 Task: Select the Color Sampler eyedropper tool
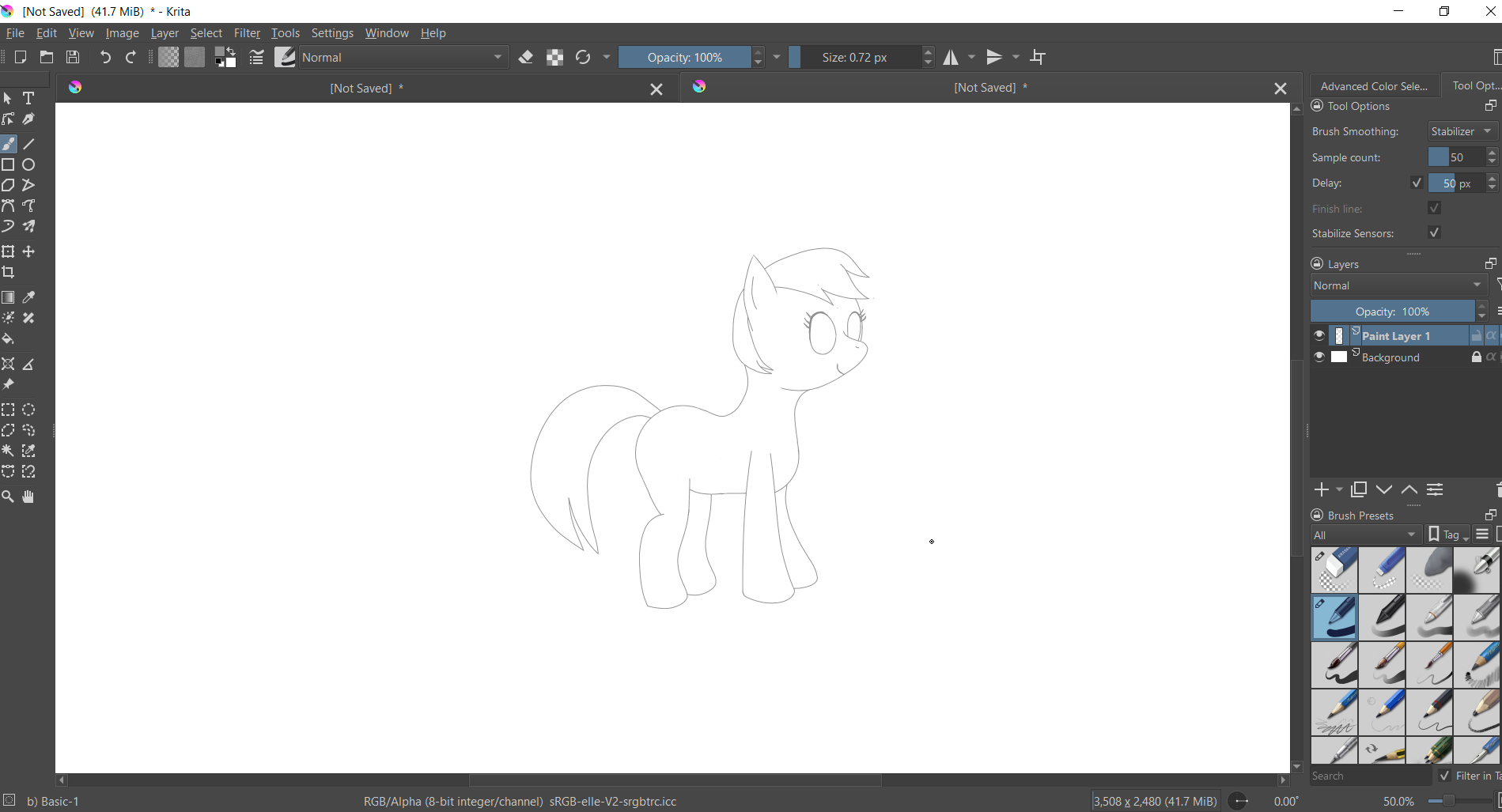click(x=29, y=297)
